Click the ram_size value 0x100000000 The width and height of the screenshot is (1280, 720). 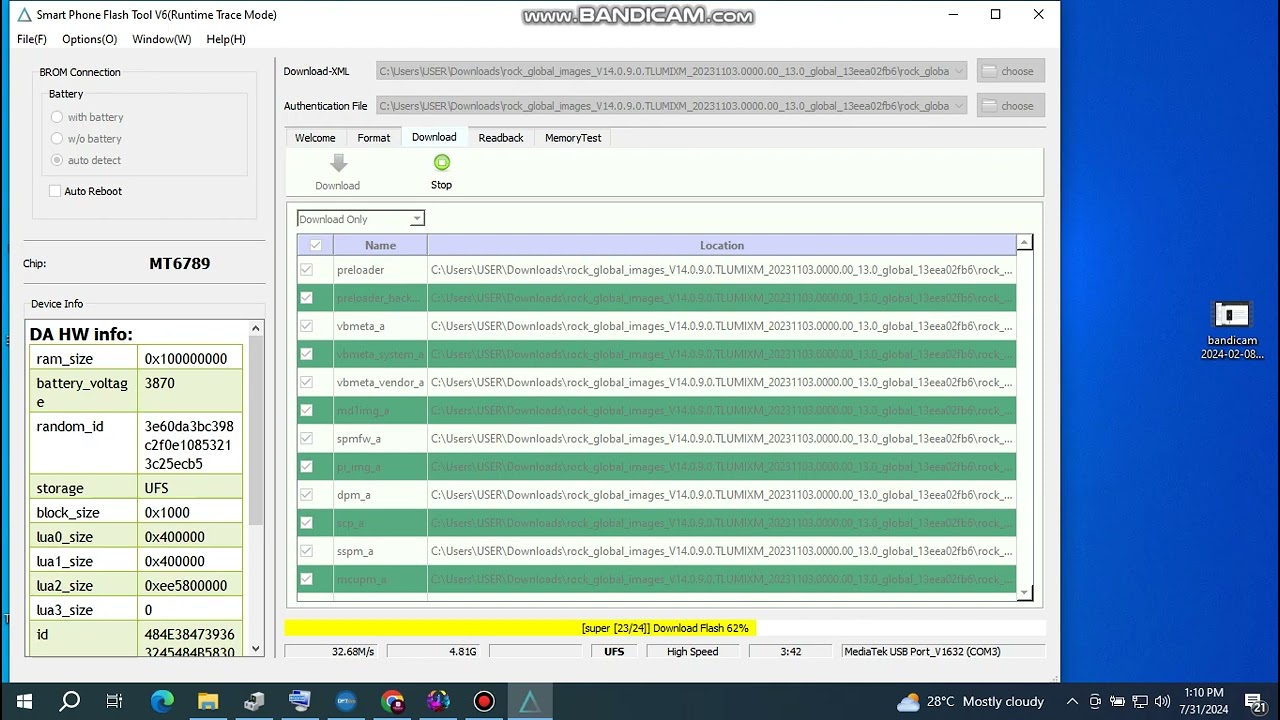(x=186, y=359)
